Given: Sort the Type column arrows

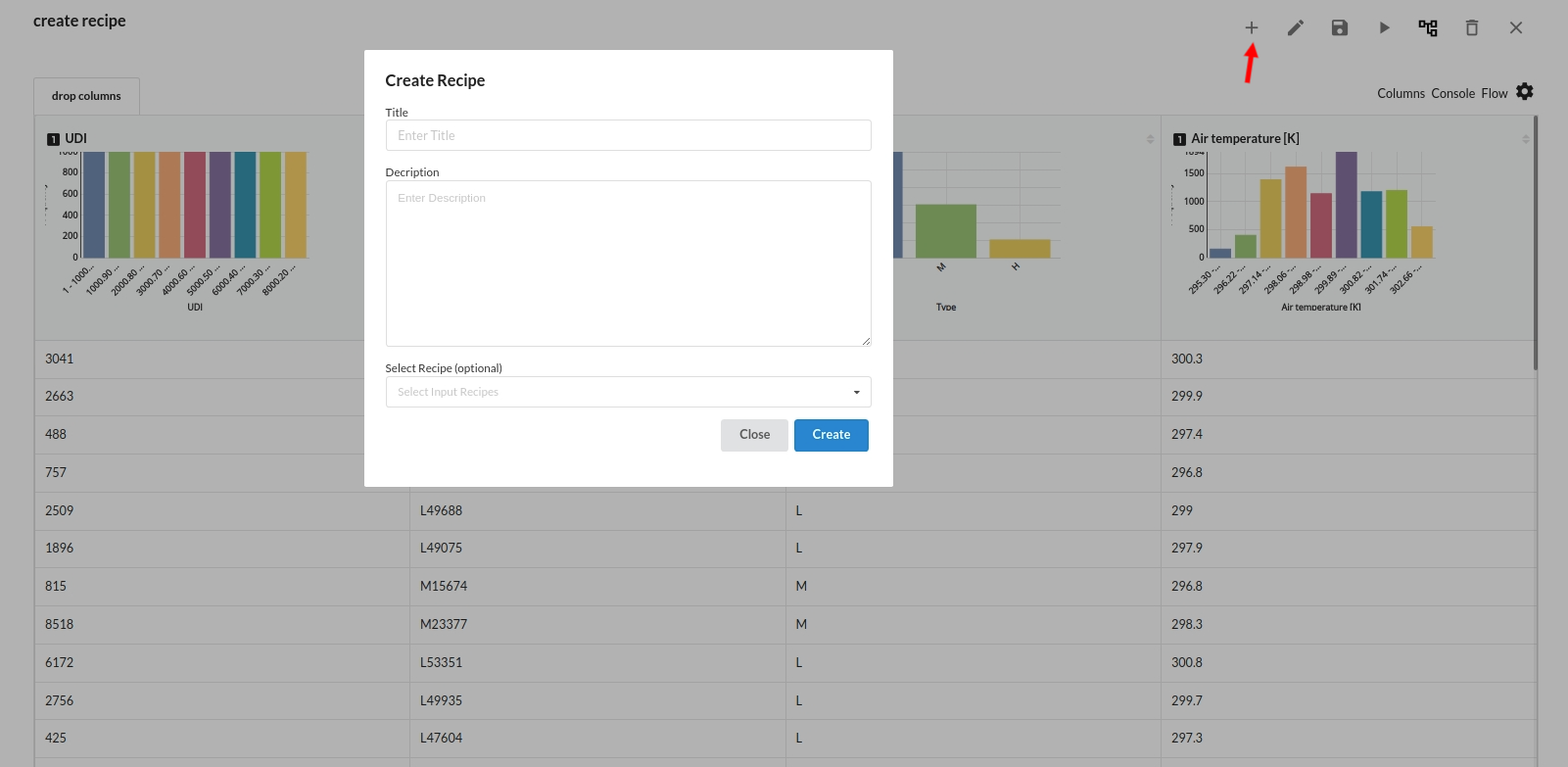Looking at the screenshot, I should (x=1150, y=139).
